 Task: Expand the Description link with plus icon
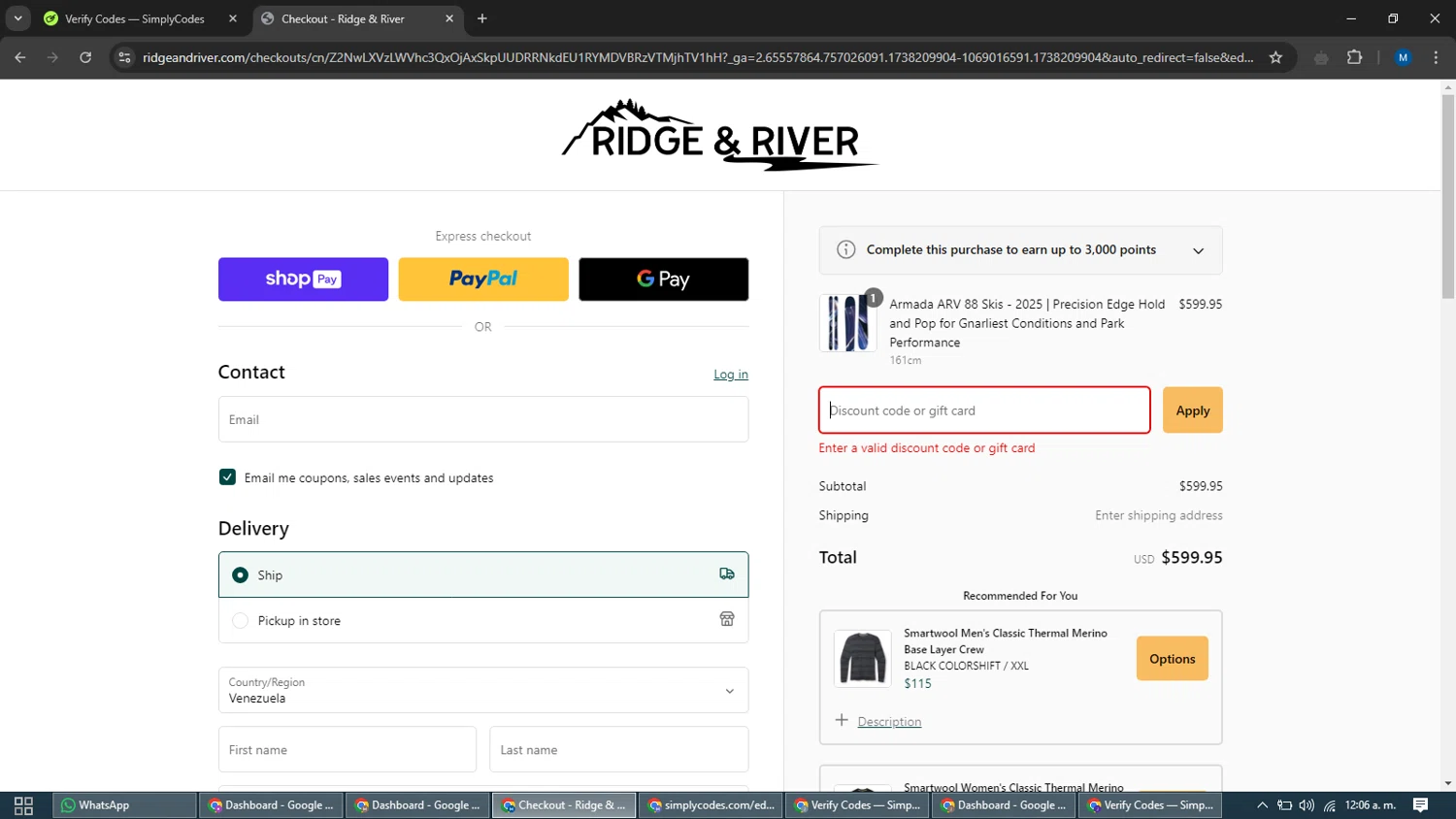(x=878, y=721)
